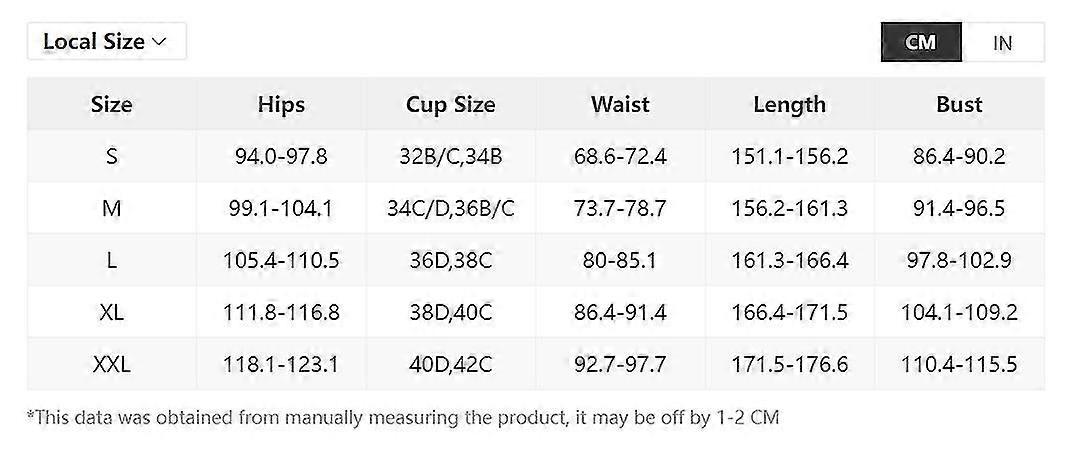This screenshot has height=465, width=1080.
Task: Click the Size column header
Action: [111, 104]
